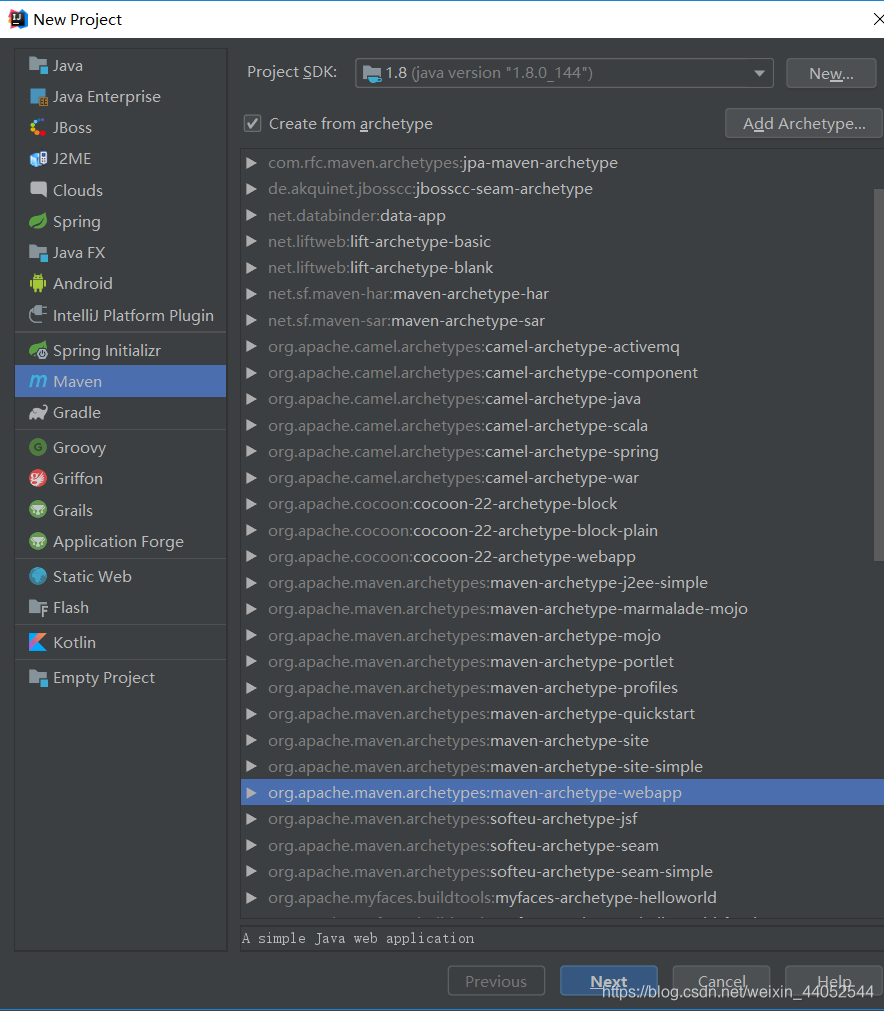Select camel-archetype-war row

coord(562,478)
